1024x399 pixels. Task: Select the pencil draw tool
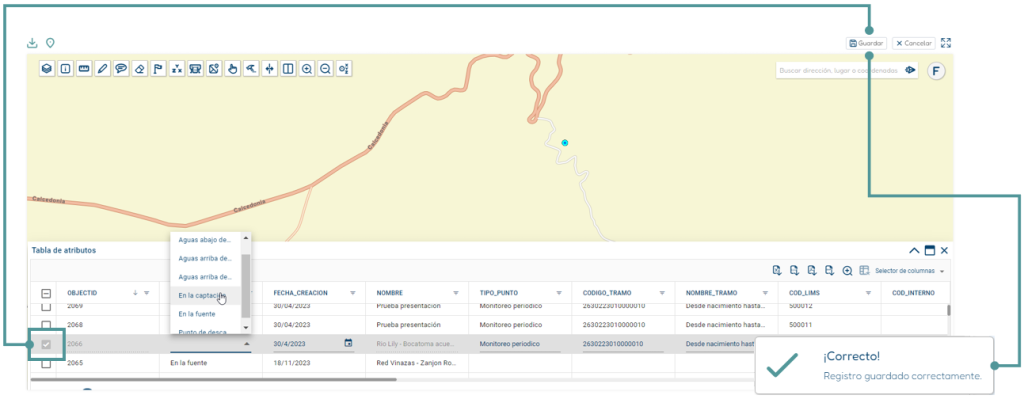[102, 69]
